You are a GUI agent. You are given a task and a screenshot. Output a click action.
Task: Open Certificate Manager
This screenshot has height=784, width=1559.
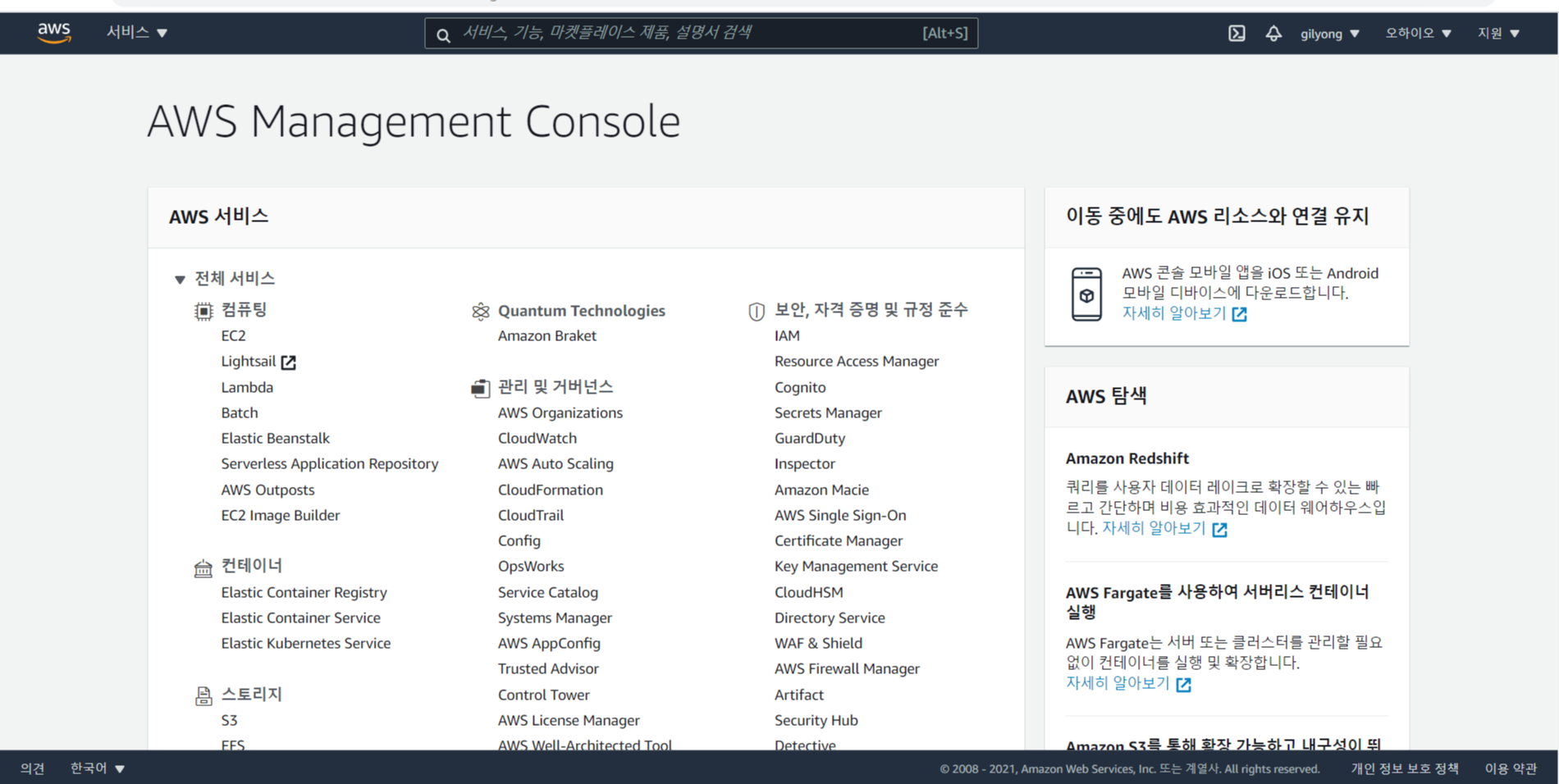839,541
